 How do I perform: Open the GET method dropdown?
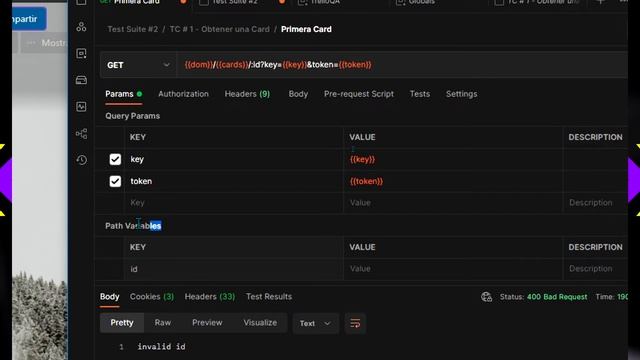(138, 65)
